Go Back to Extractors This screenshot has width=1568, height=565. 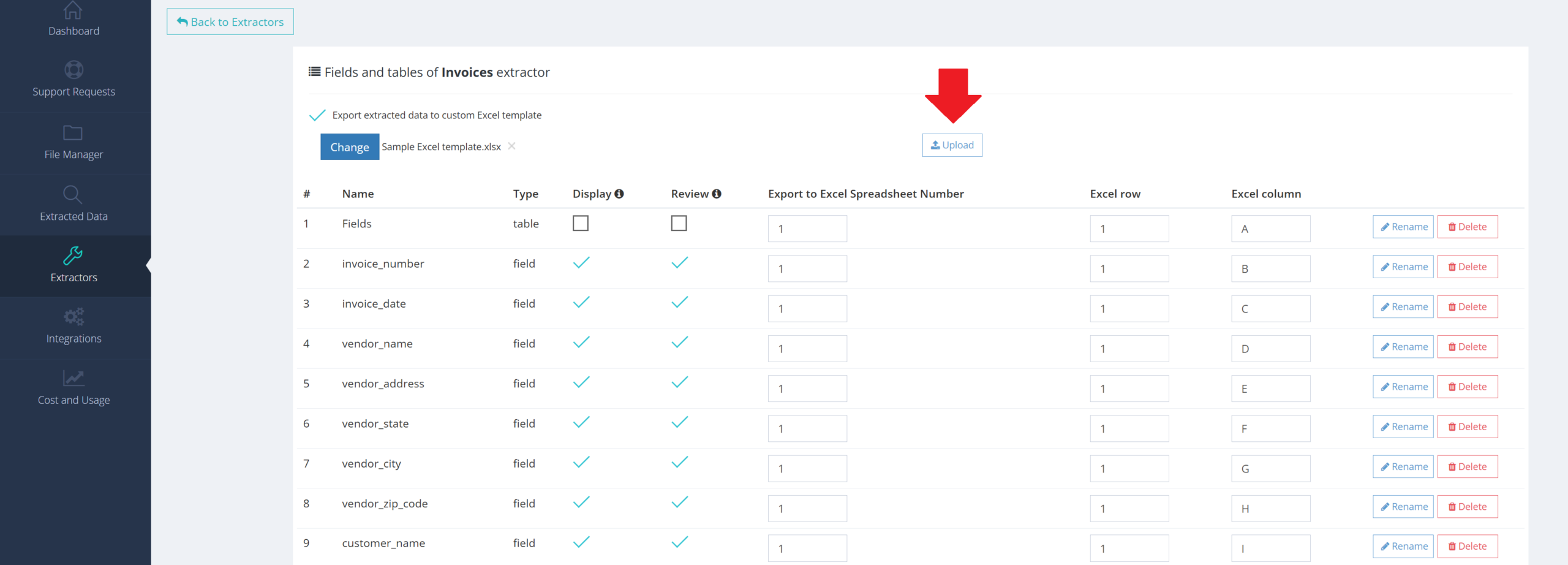point(230,22)
